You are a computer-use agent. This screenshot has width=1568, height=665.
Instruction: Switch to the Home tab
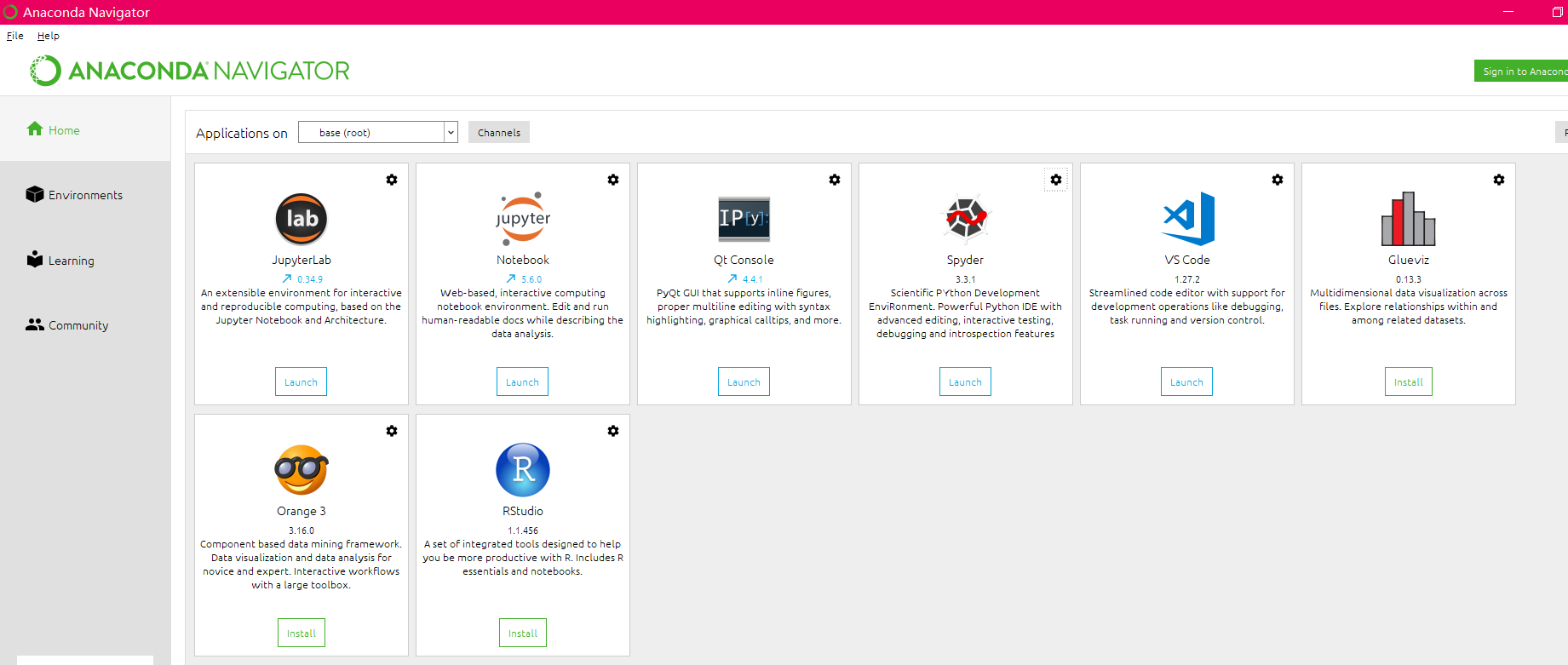pyautogui.click(x=85, y=129)
